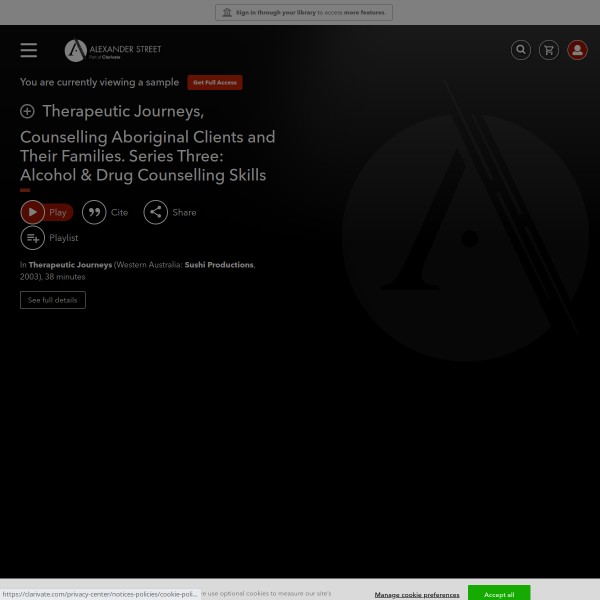Screen dimensions: 600x600
Task: Open the shopping cart icon
Action: click(549, 50)
